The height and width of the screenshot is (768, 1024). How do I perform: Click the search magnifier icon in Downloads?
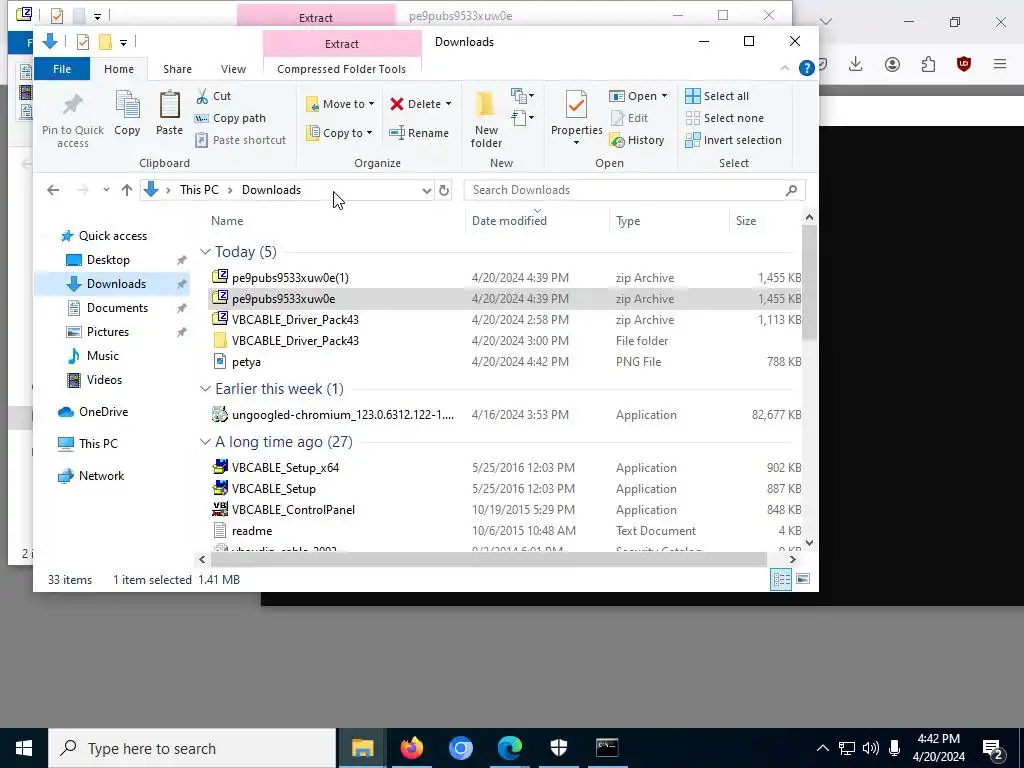coord(792,190)
